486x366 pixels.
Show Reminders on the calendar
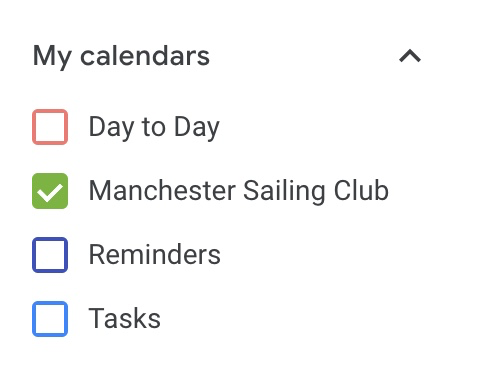coord(50,255)
